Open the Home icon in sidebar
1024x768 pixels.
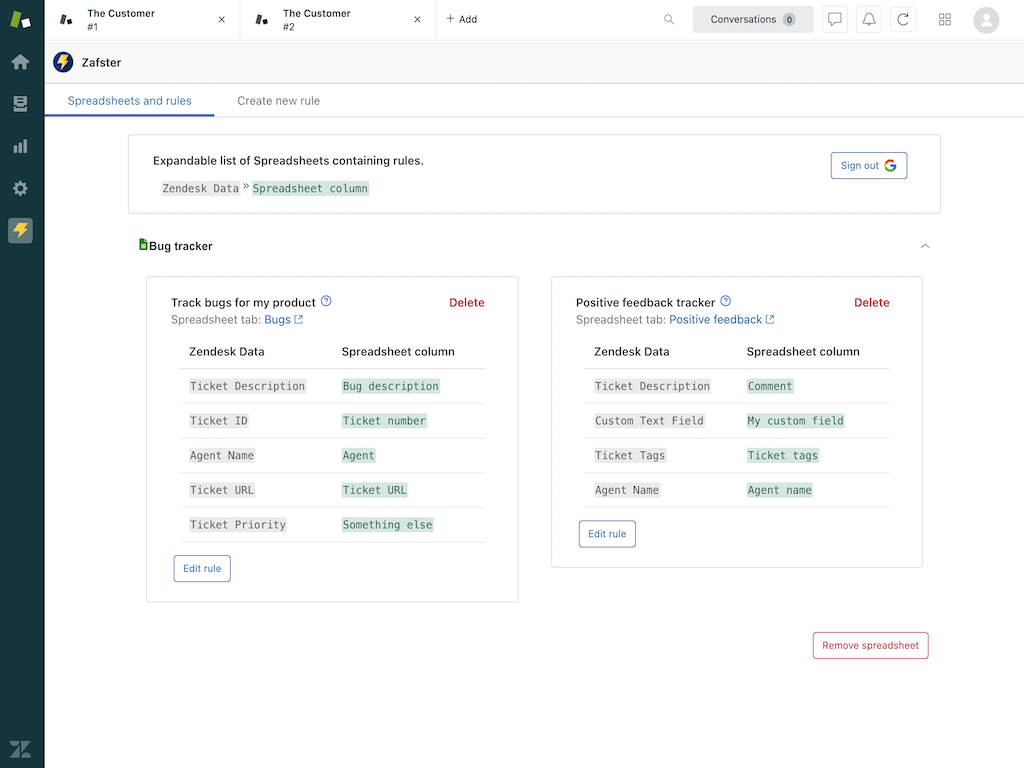coord(20,62)
